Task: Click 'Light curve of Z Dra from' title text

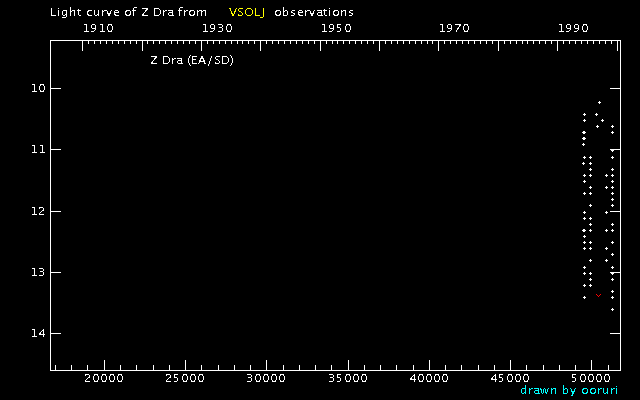Action: pos(128,12)
